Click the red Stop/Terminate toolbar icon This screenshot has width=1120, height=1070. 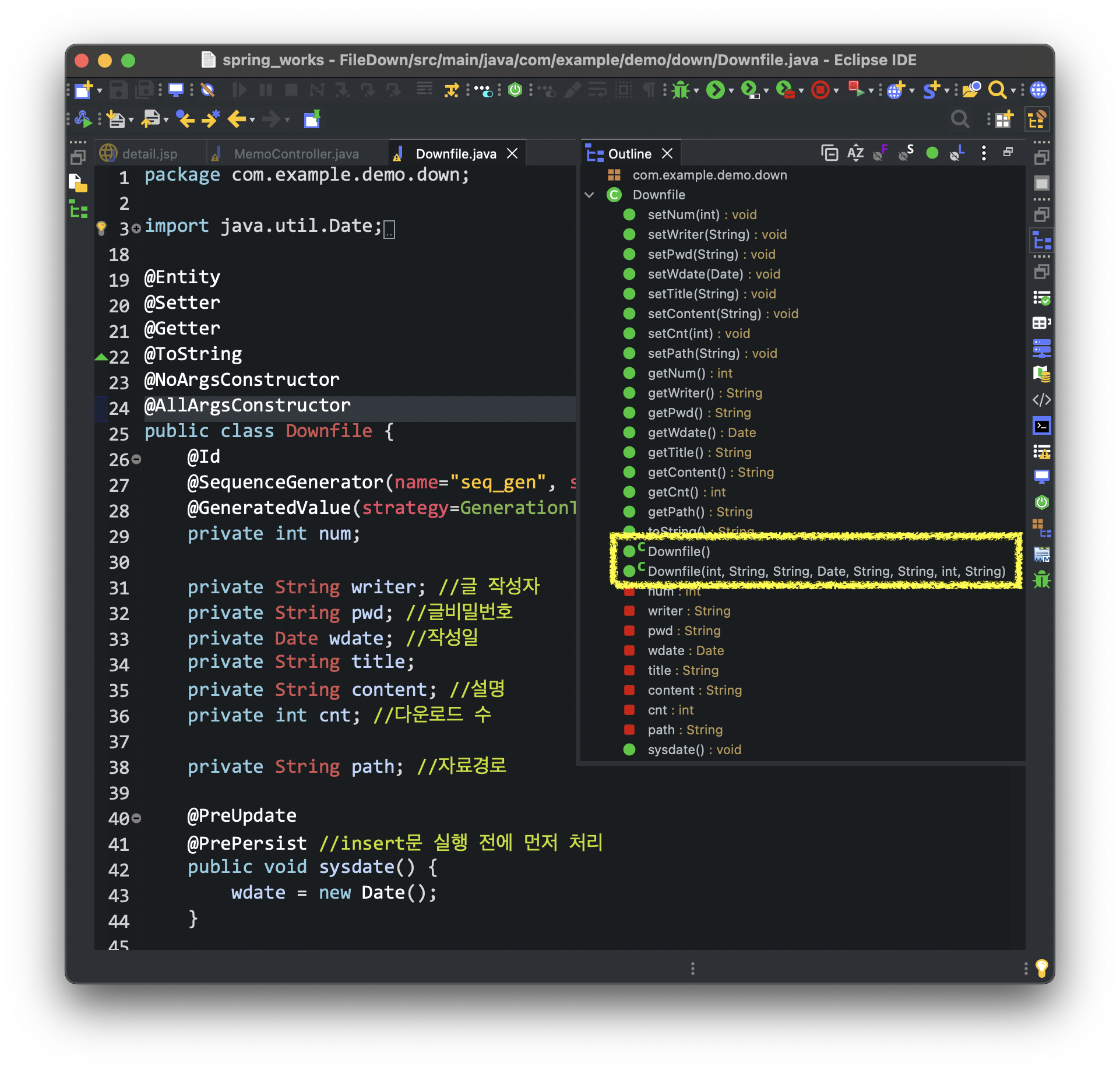(x=820, y=90)
